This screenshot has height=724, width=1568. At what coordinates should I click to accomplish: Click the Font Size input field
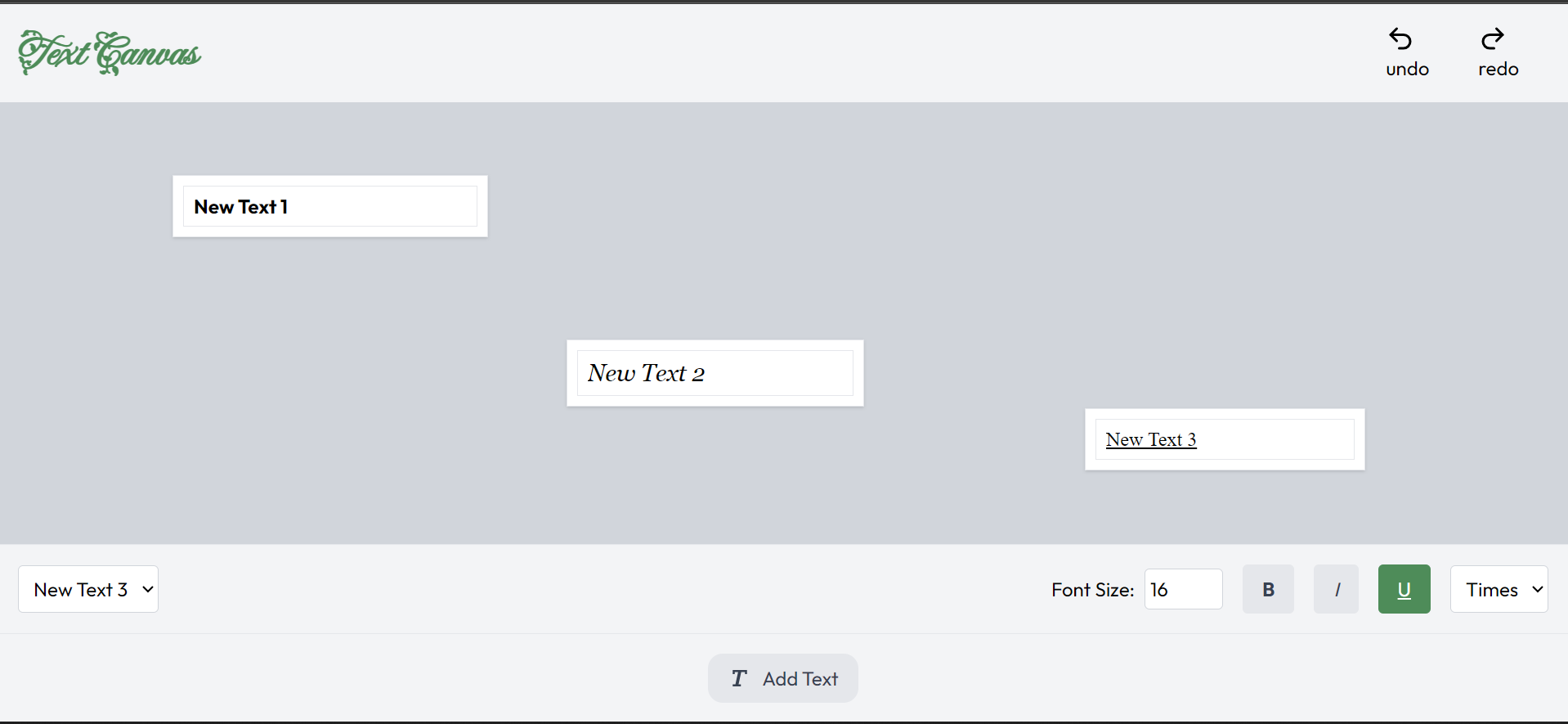point(1183,589)
